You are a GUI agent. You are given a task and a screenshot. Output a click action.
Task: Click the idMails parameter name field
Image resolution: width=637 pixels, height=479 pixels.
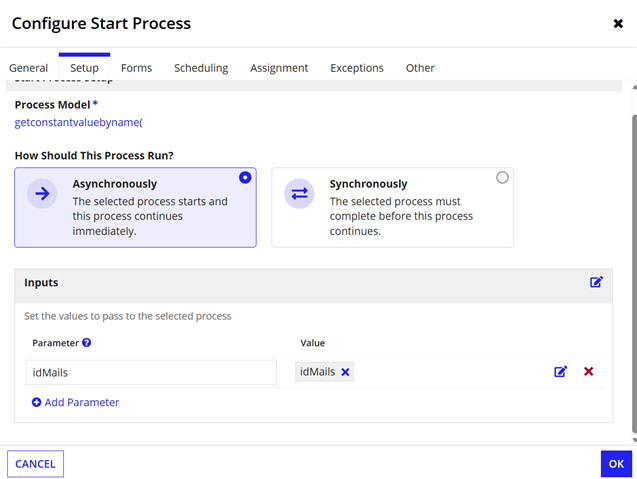[x=153, y=372]
